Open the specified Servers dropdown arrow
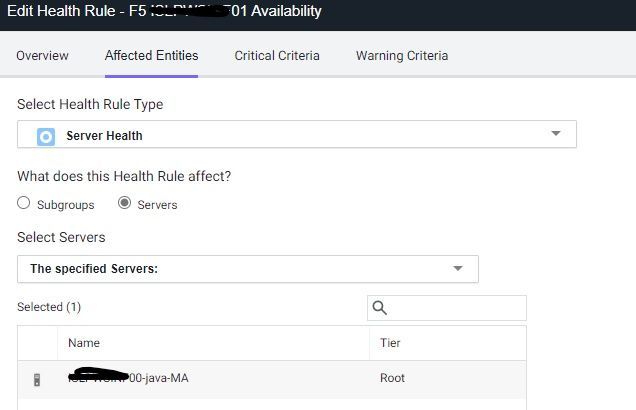Image resolution: width=636 pixels, height=410 pixels. click(458, 269)
